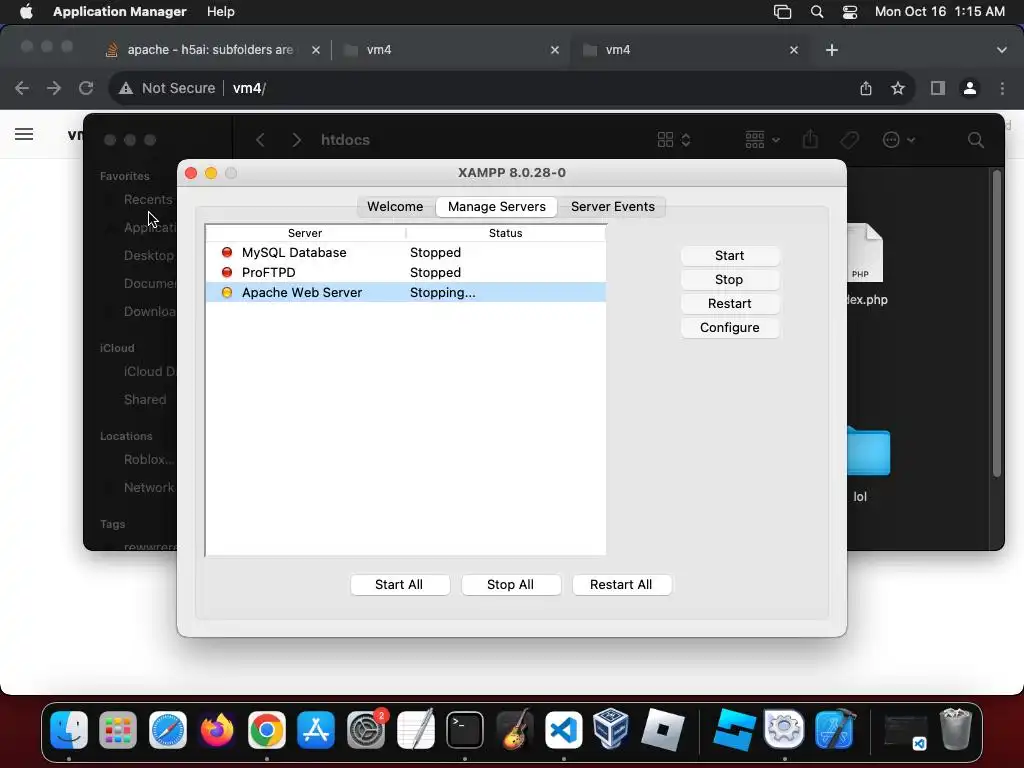Go back in Finder htdocs window

[260, 140]
